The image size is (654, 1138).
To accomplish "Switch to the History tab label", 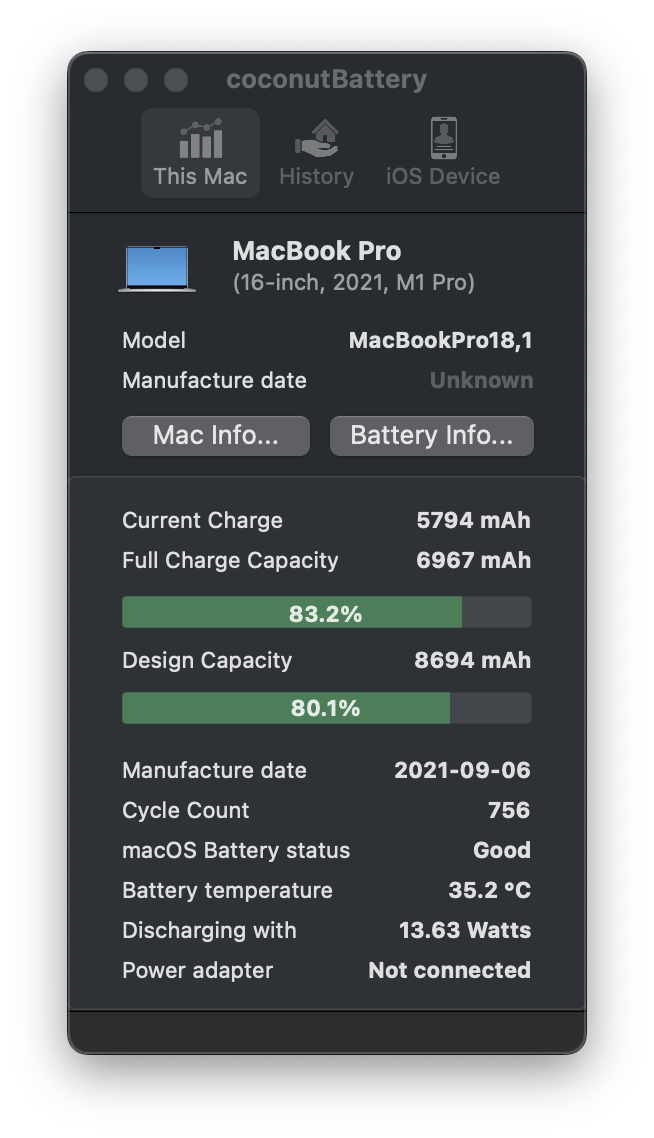I will [316, 176].
